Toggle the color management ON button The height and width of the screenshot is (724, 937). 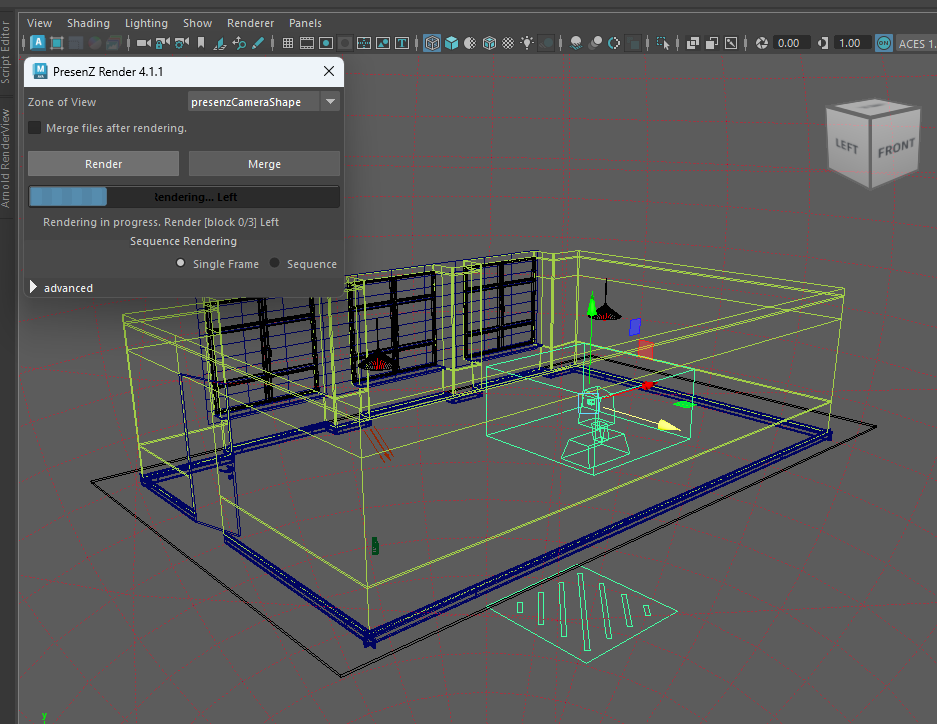pyautogui.click(x=884, y=43)
